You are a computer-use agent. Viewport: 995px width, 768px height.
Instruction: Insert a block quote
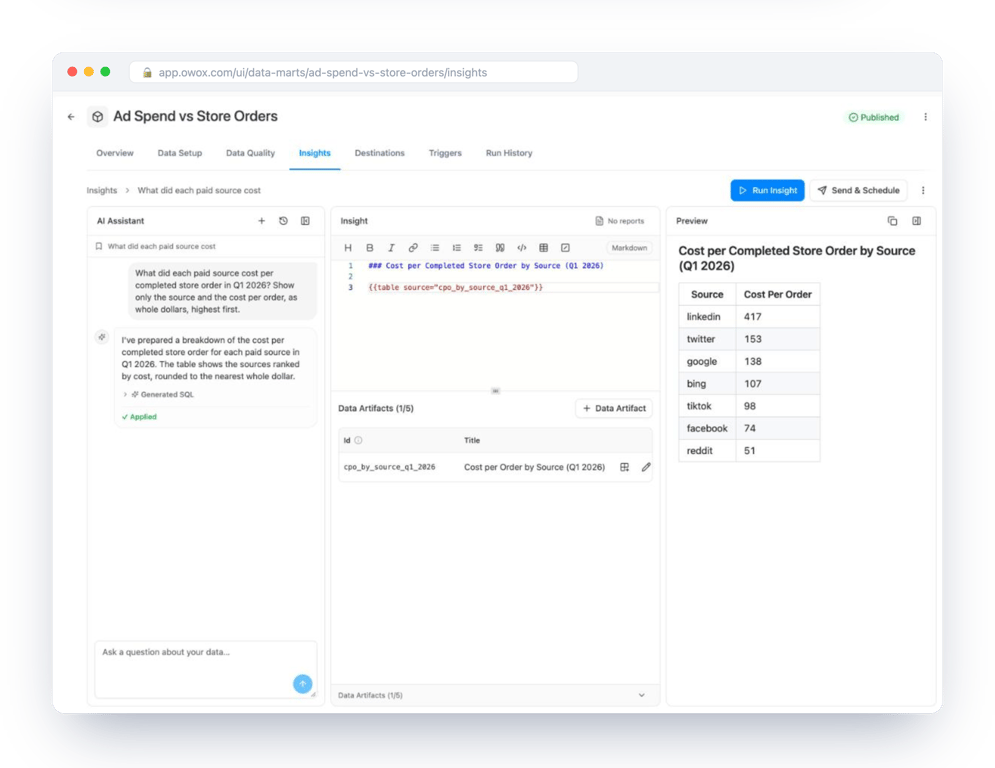pyautogui.click(x=500, y=248)
